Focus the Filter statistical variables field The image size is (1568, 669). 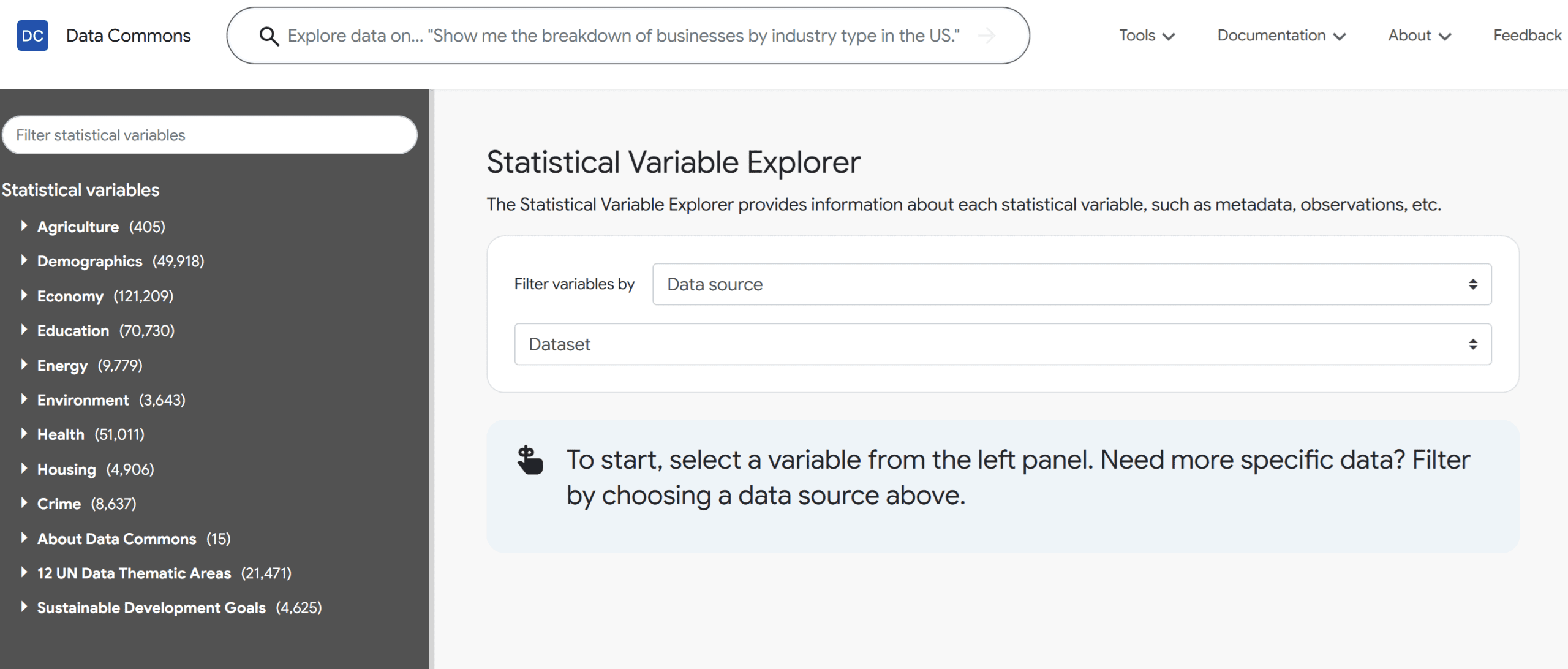[209, 135]
